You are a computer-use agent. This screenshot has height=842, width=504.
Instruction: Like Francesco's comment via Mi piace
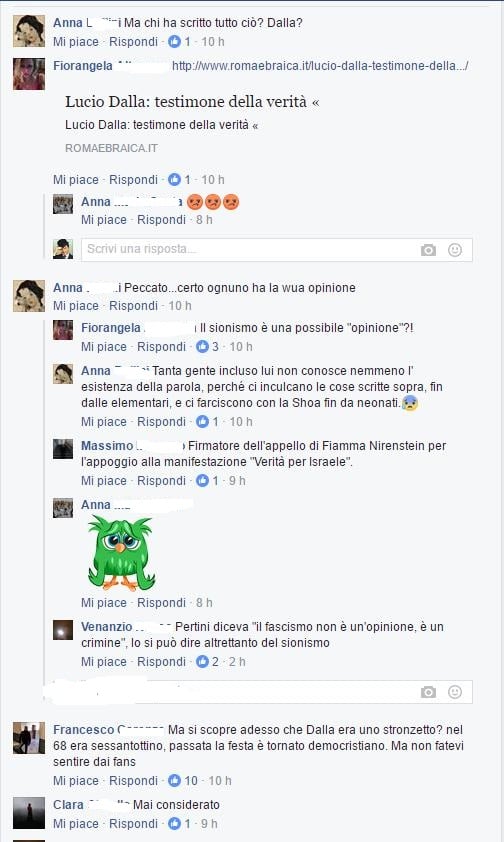coord(76,780)
